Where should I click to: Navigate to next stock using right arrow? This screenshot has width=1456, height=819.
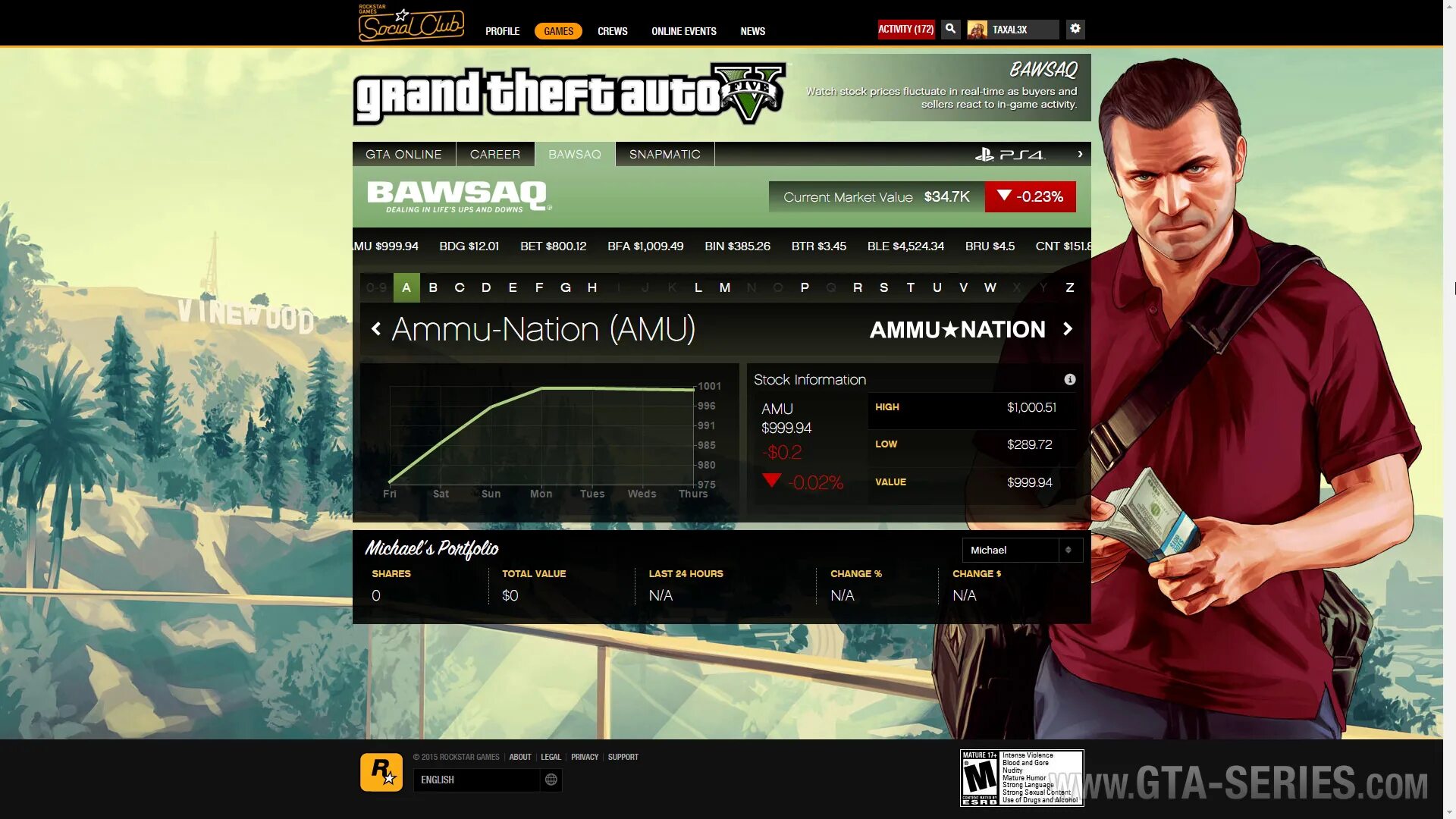point(1068,329)
